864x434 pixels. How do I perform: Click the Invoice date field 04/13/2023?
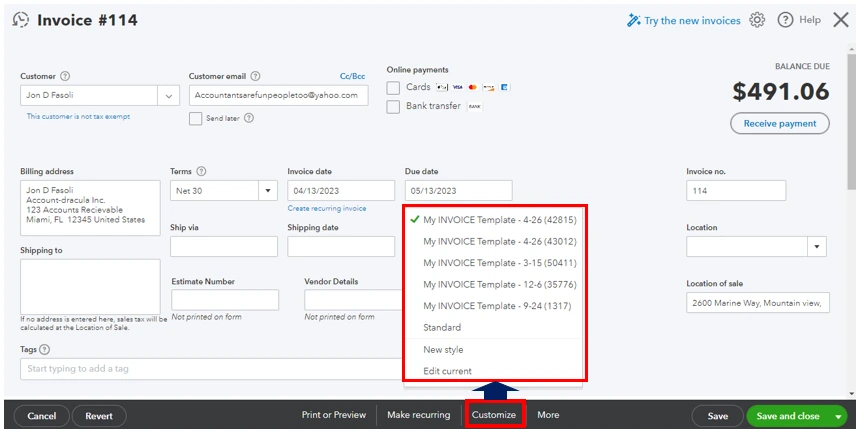(341, 191)
